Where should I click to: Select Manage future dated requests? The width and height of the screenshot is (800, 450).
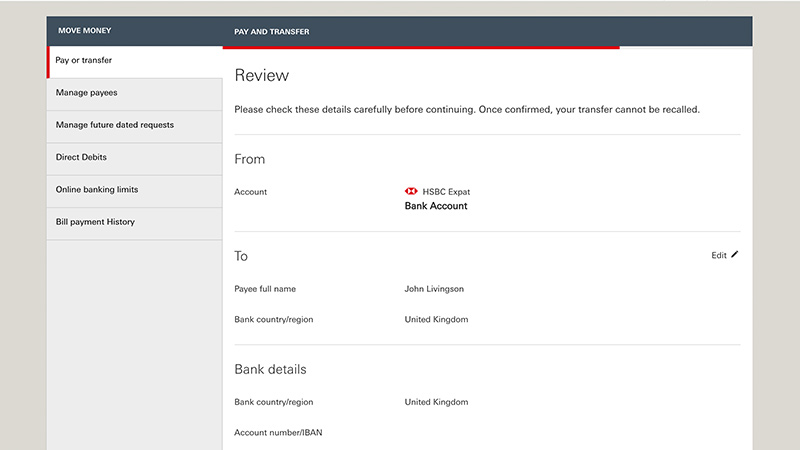click(x=135, y=127)
